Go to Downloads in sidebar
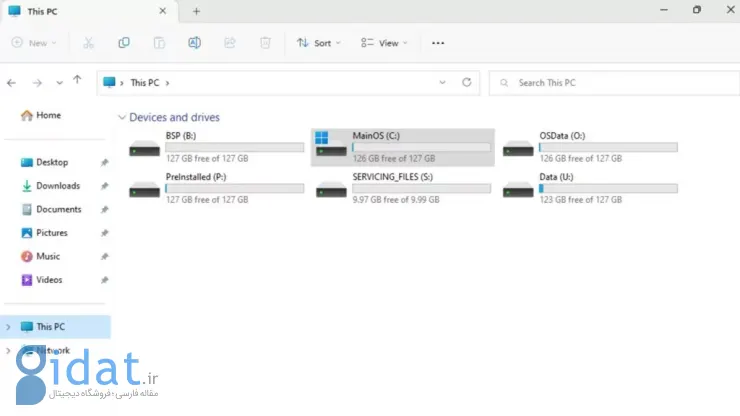740x416 pixels. point(57,186)
